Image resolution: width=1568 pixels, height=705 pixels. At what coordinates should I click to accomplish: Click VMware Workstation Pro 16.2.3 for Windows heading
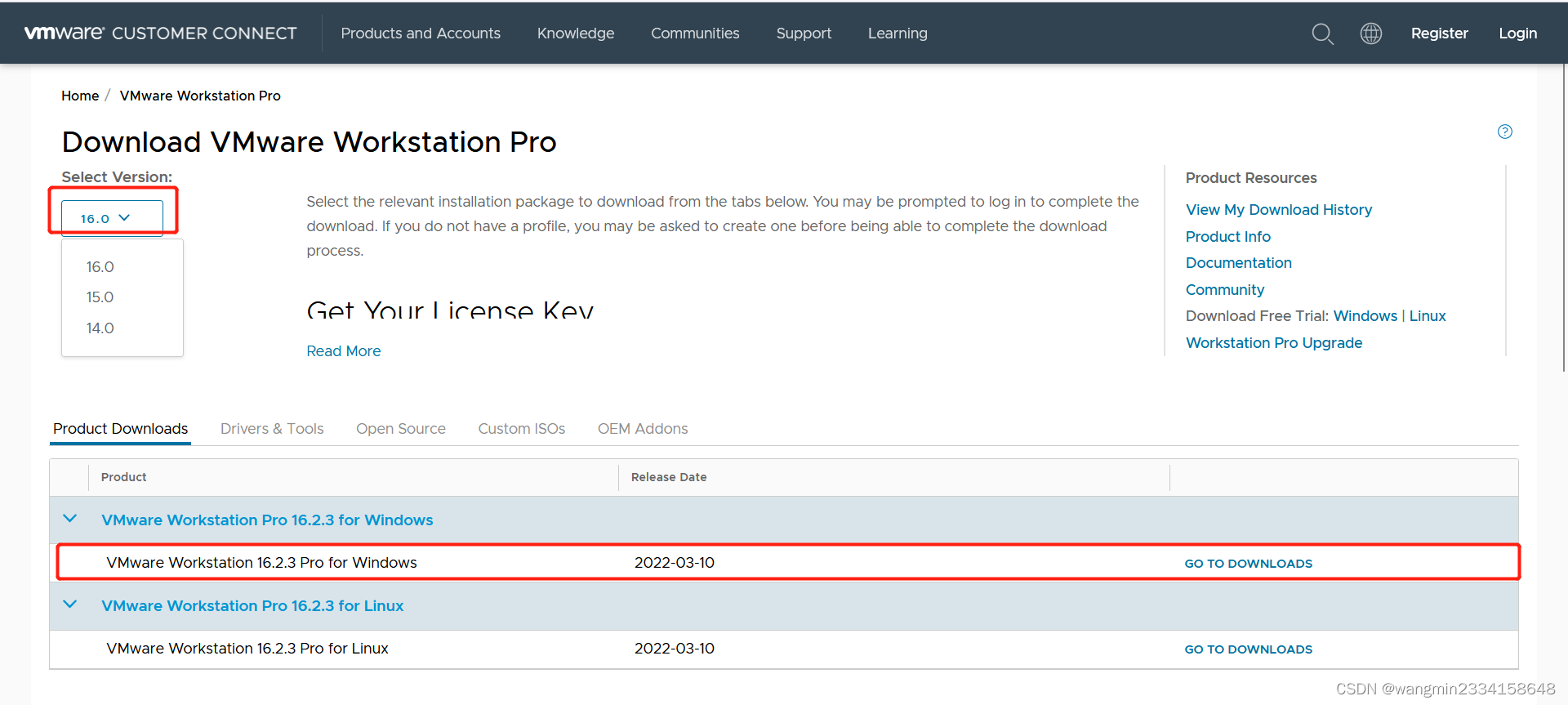(x=267, y=520)
